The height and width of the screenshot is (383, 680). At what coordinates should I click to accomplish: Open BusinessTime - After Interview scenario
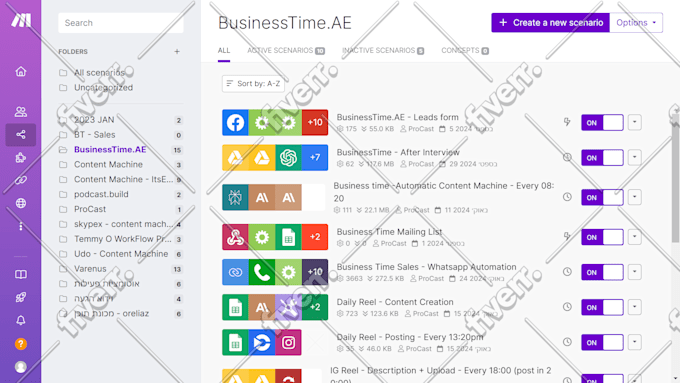[x=398, y=152]
